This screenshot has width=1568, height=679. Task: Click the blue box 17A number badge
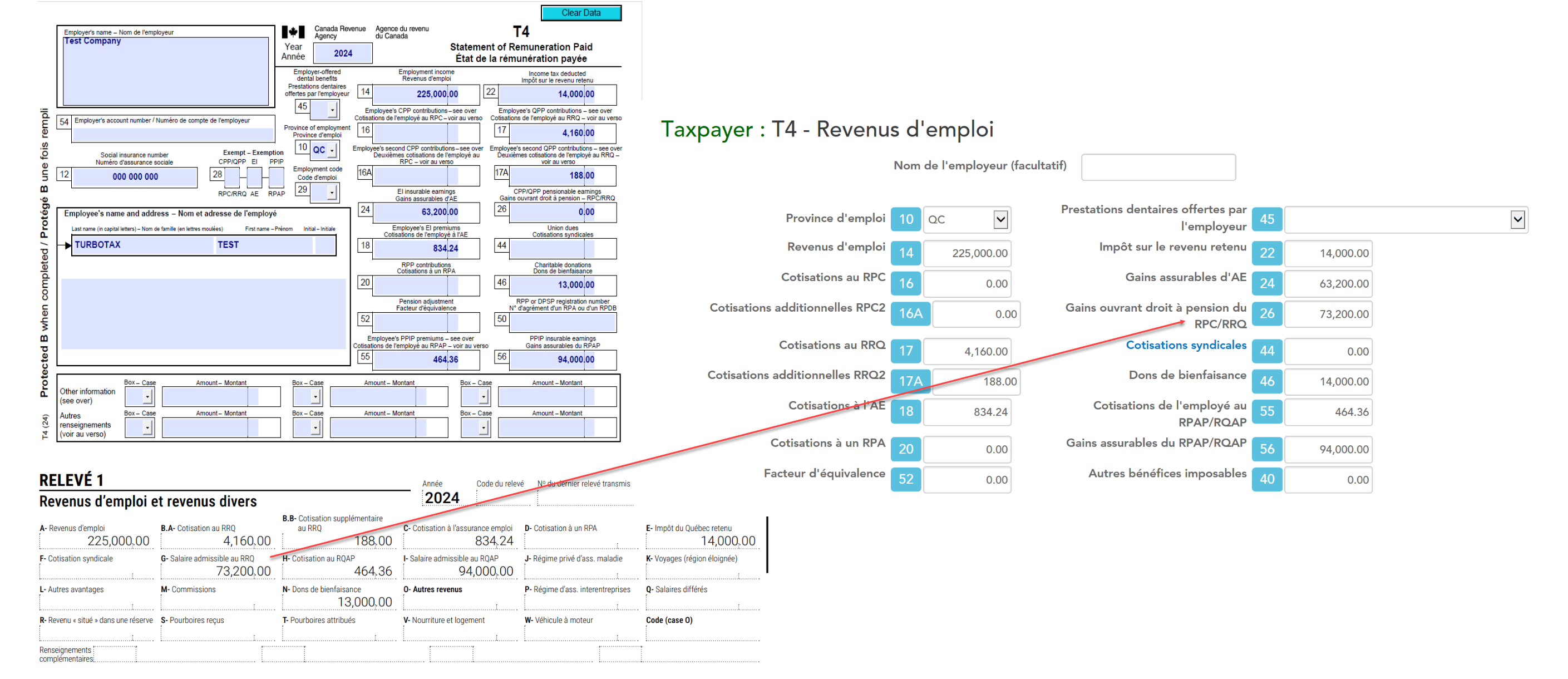[x=911, y=381]
